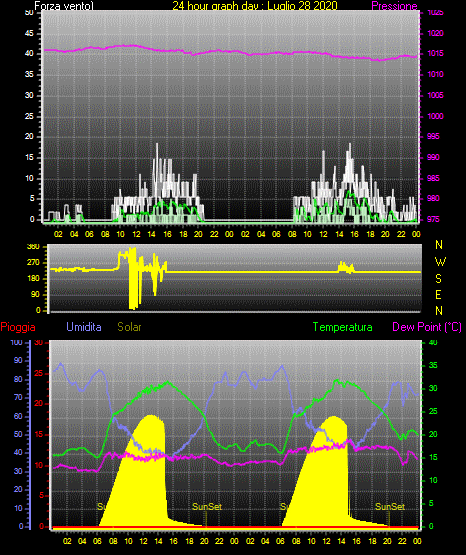This screenshot has width=466, height=555.
Task: Click the blue 70 humidity axis value
Action: tap(18, 397)
